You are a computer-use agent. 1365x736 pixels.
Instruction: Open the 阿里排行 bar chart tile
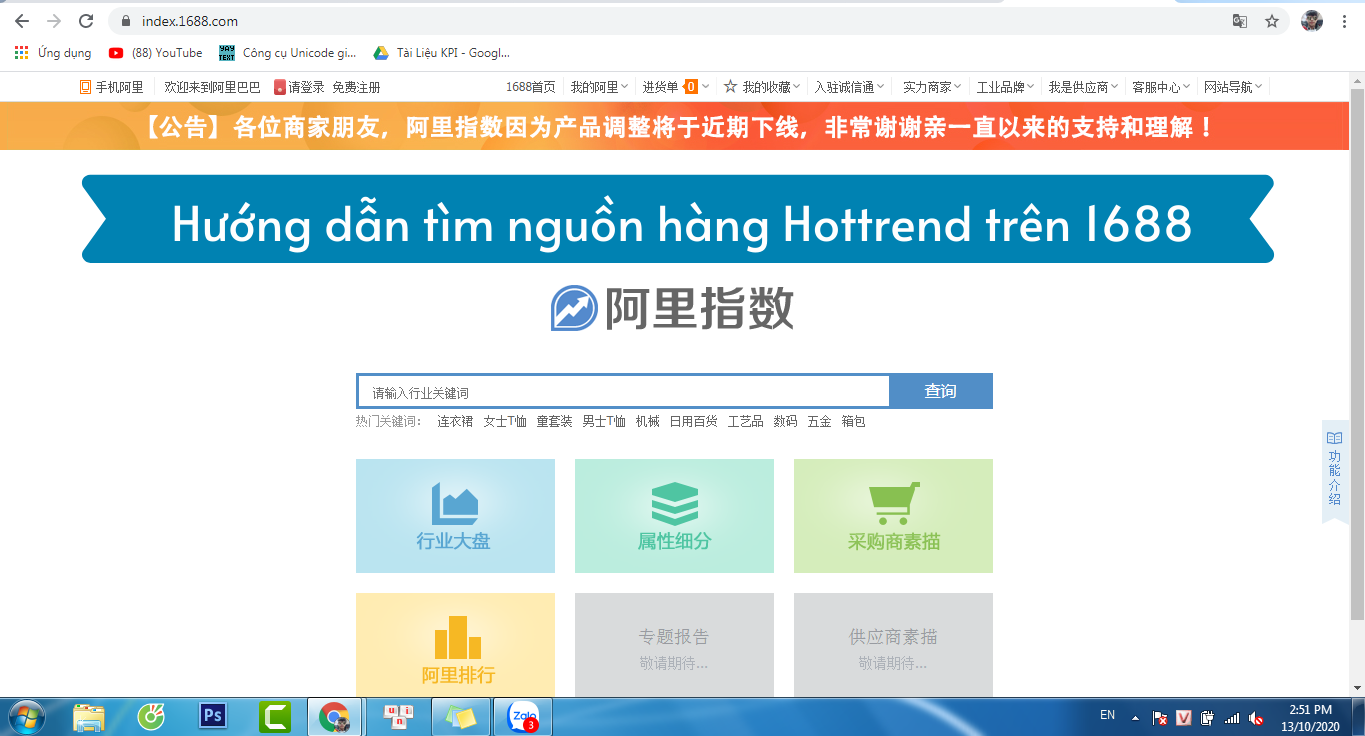pos(455,645)
